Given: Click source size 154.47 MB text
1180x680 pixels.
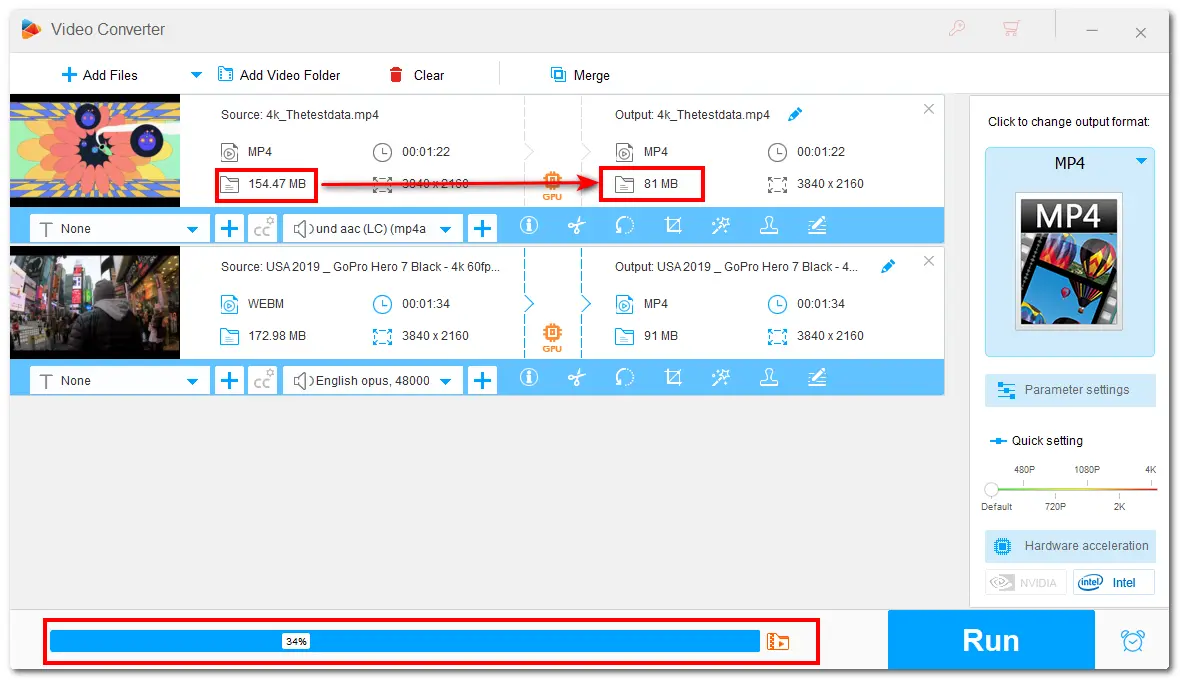Looking at the screenshot, I should point(277,184).
